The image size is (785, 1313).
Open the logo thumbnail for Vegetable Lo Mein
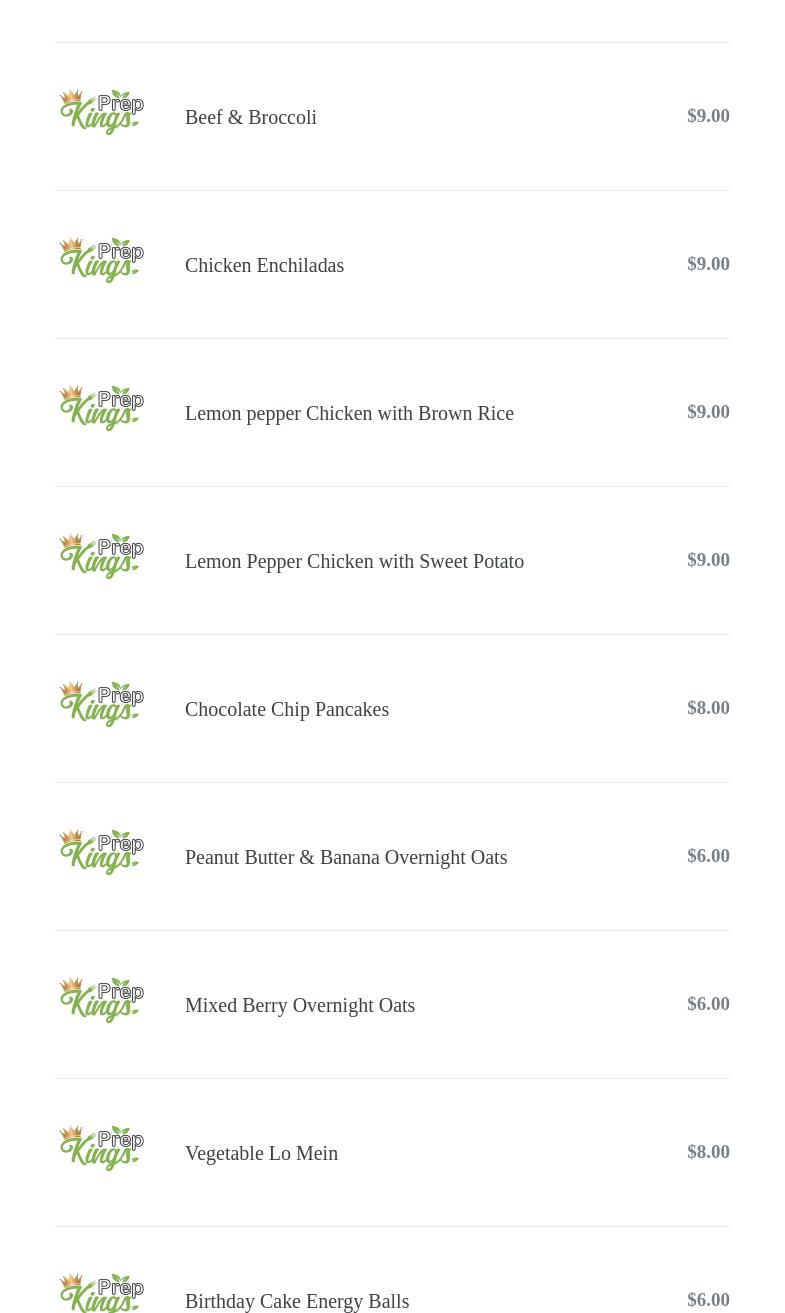point(102,1147)
